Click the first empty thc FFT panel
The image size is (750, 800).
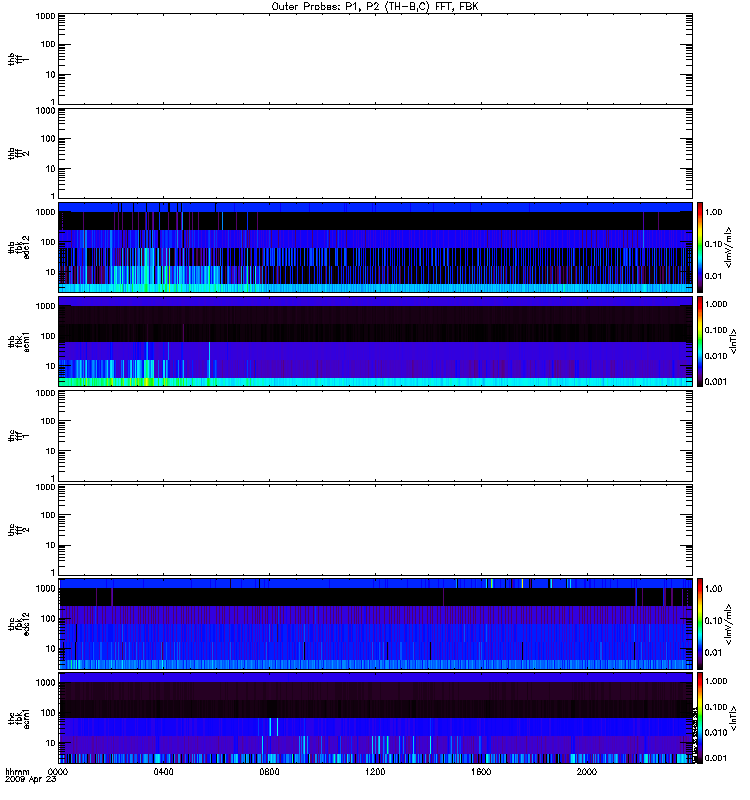[x=375, y=436]
